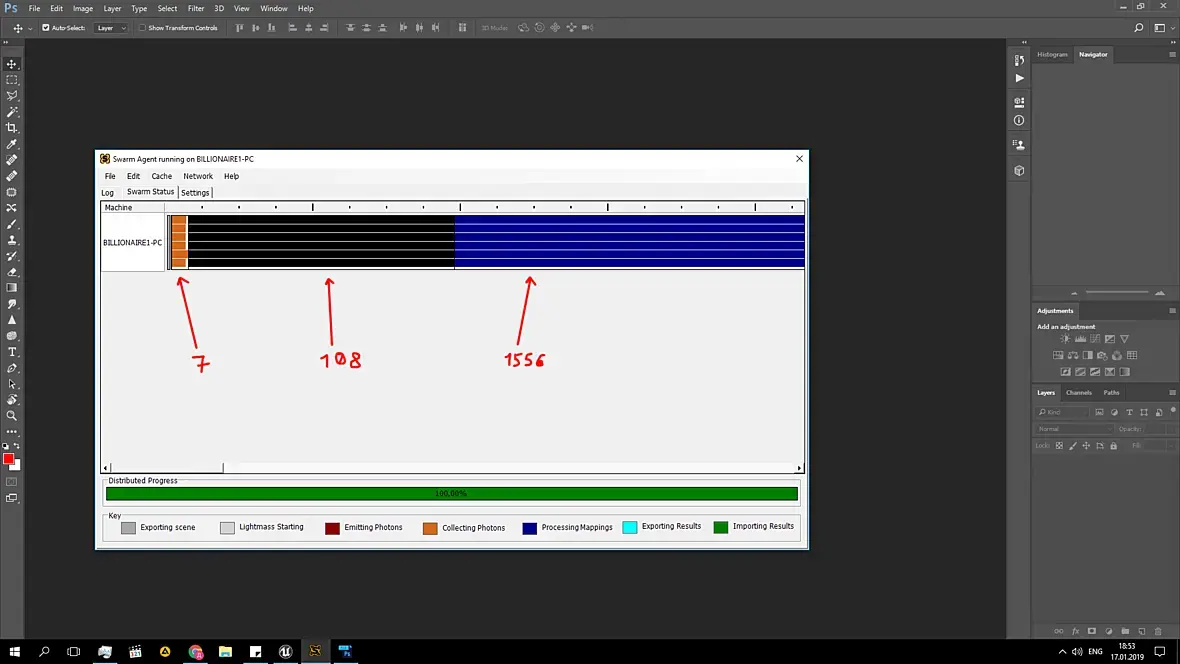Add a Curves adjustment
The width and height of the screenshot is (1180, 664).
[1095, 339]
